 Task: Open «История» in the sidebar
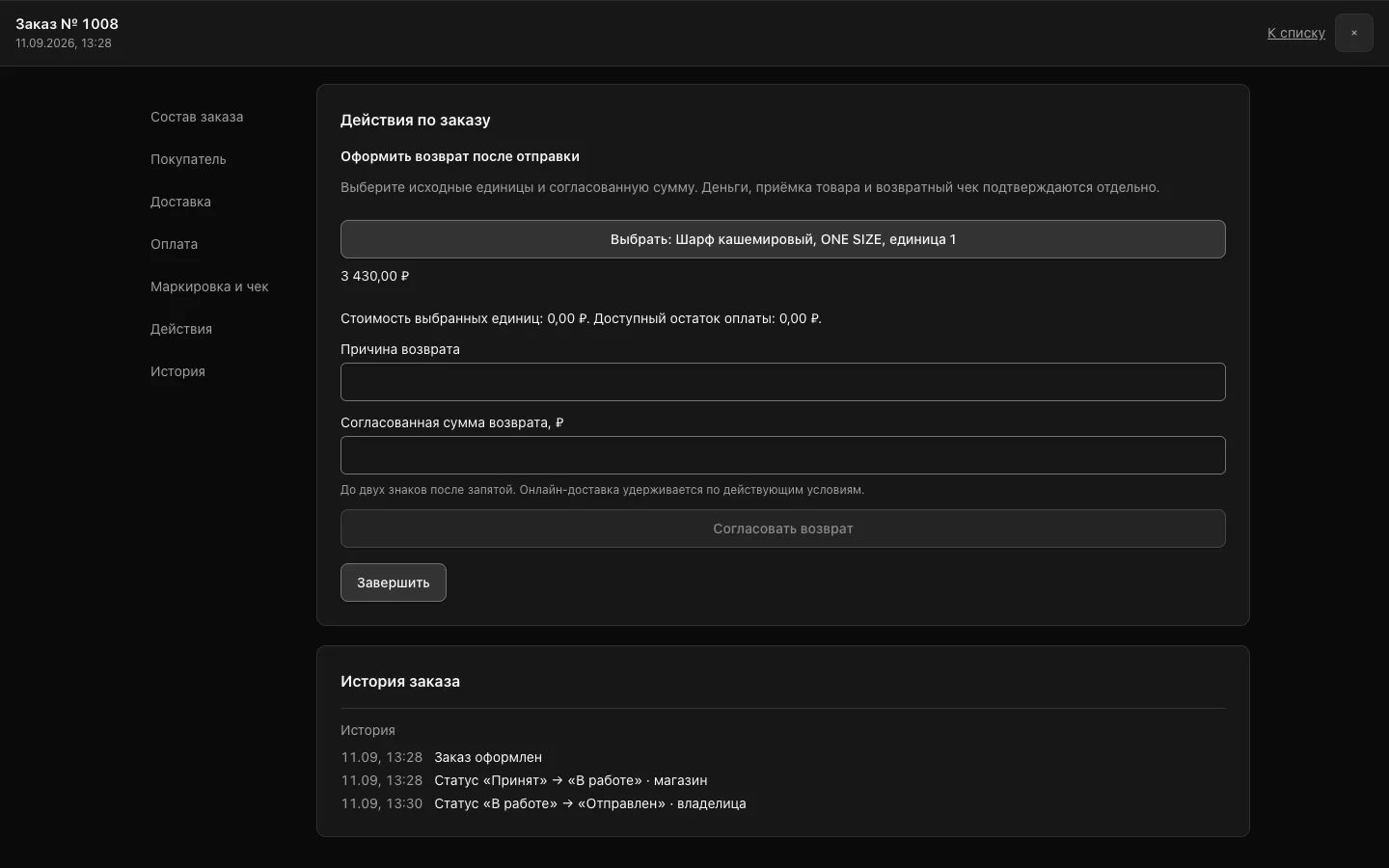[x=177, y=371]
